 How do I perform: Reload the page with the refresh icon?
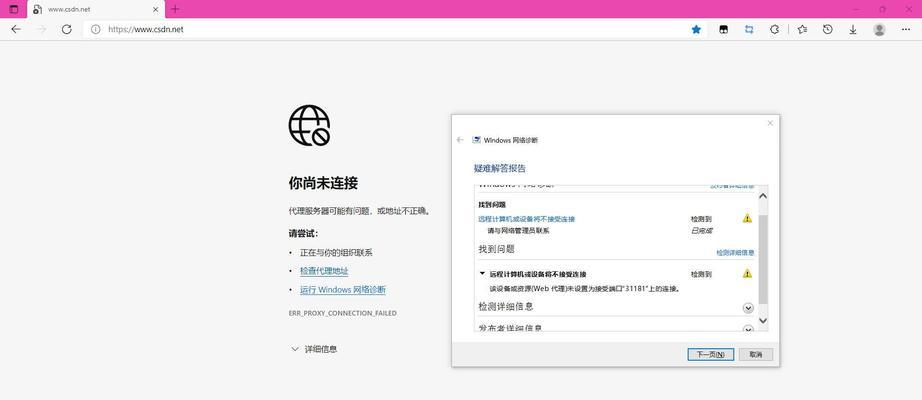(66, 29)
